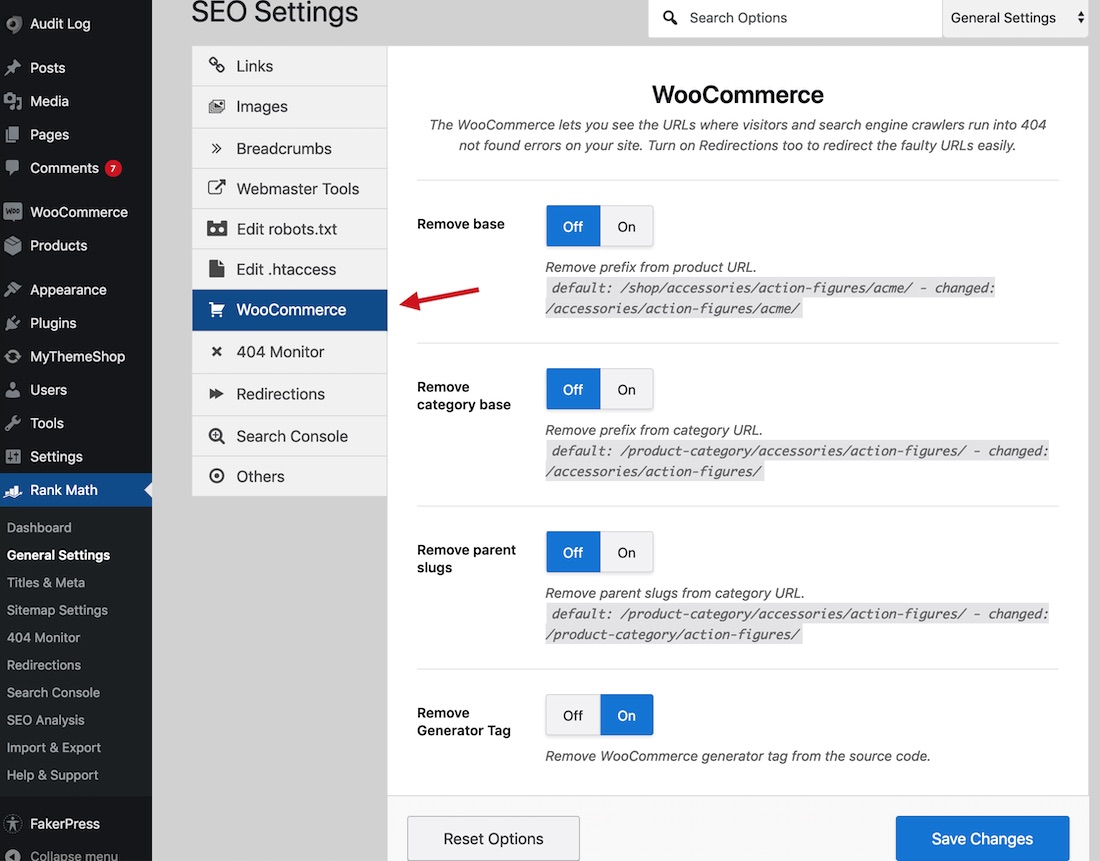Screen dimensions: 1100x861
Task: Open the General Settings dropdown selector
Action: [x=1015, y=18]
